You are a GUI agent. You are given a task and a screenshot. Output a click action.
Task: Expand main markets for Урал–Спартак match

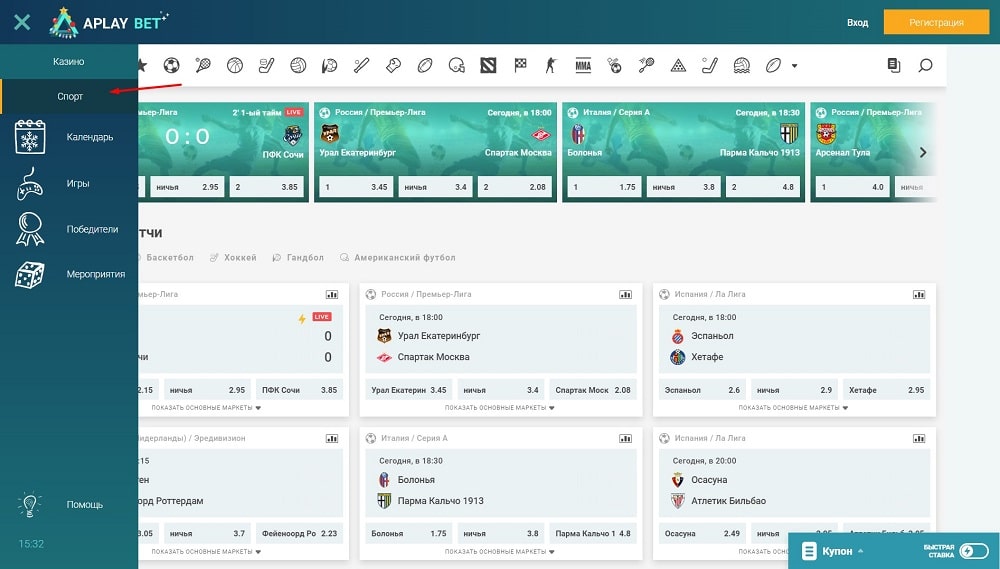[499, 408]
